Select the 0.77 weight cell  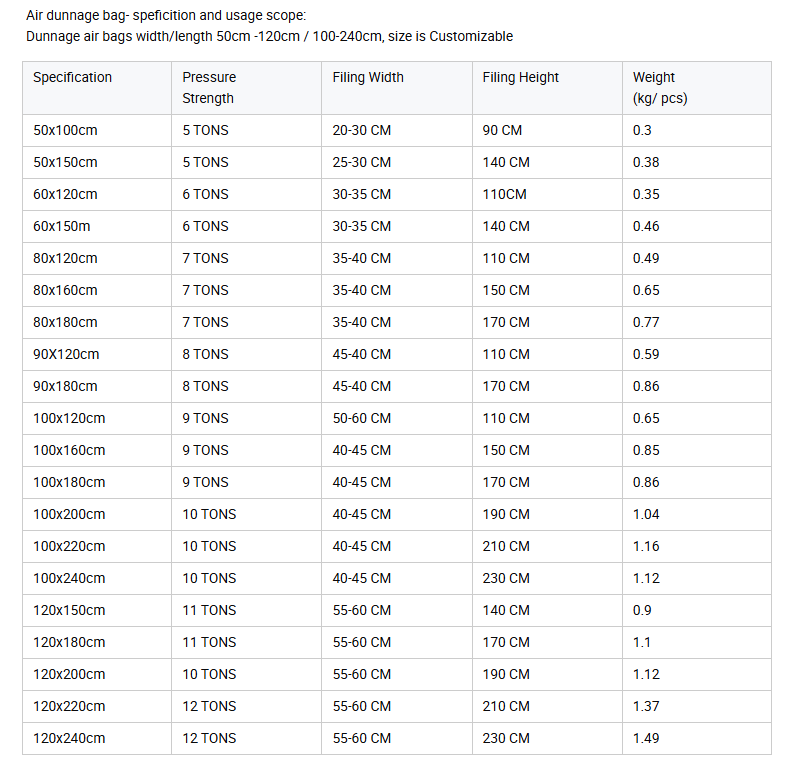tap(697, 323)
